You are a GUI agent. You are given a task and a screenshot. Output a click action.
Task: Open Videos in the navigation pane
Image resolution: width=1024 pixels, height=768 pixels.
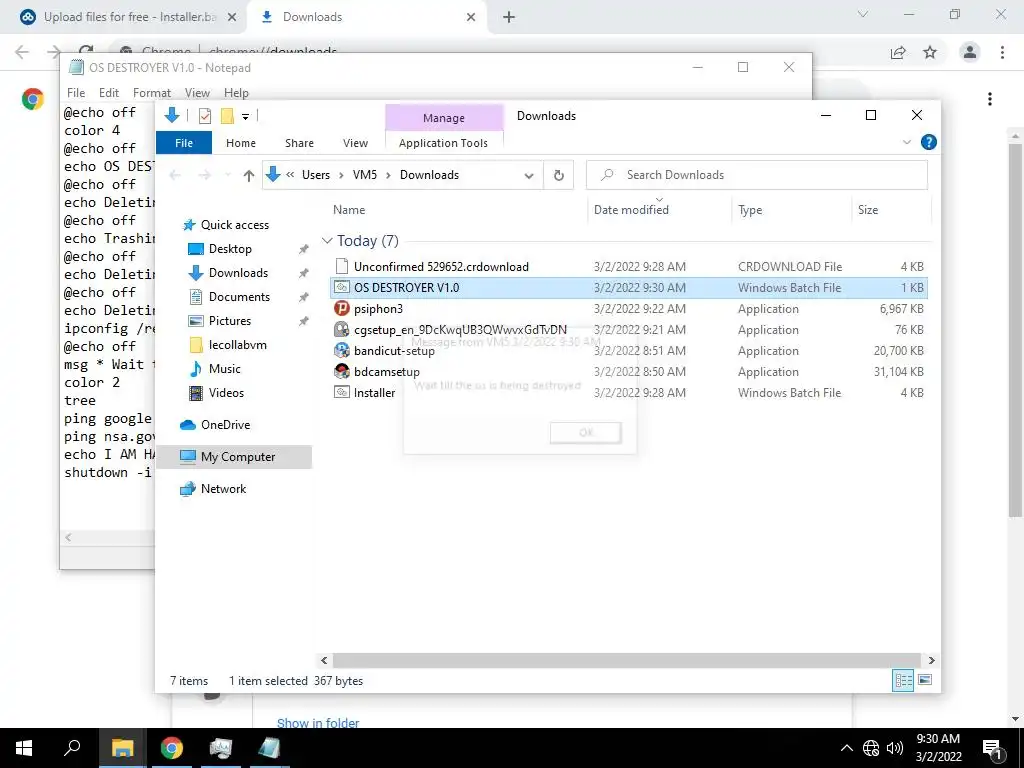pos(226,392)
